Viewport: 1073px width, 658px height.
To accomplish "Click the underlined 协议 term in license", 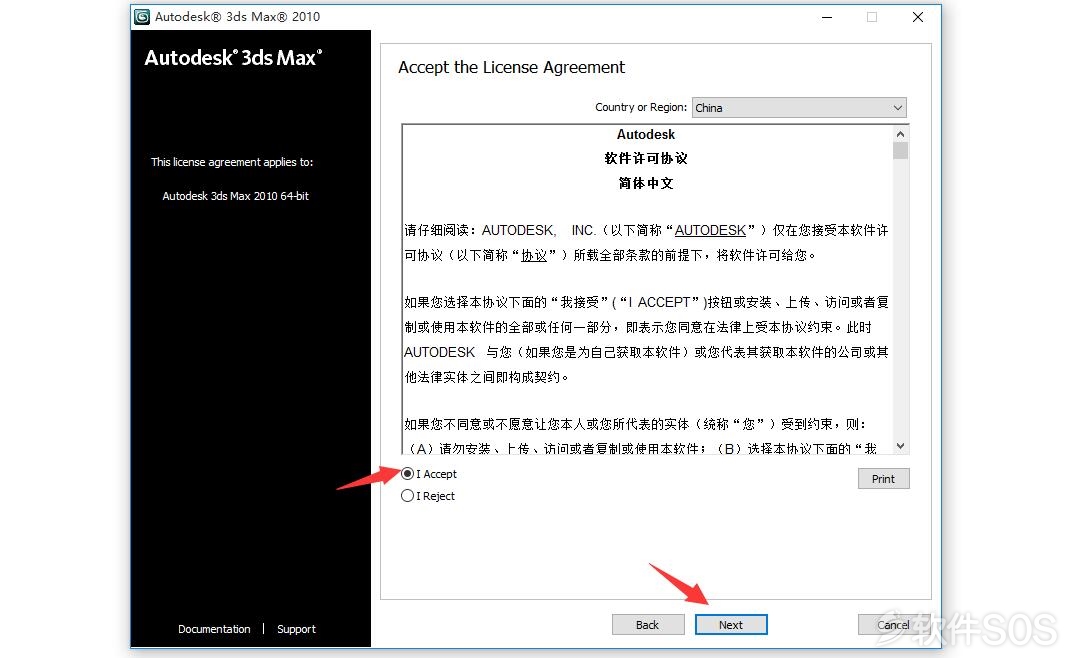I will pos(534,255).
